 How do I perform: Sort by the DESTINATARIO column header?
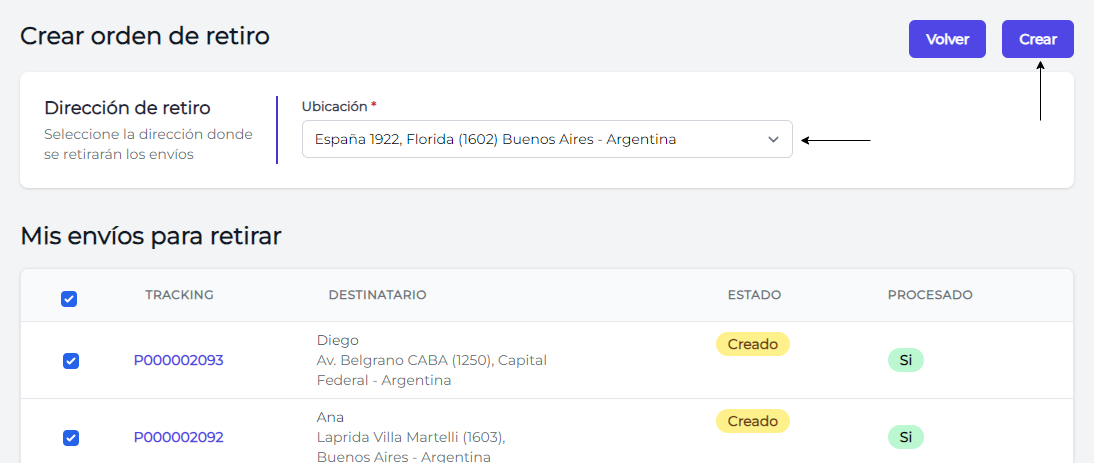pos(377,295)
